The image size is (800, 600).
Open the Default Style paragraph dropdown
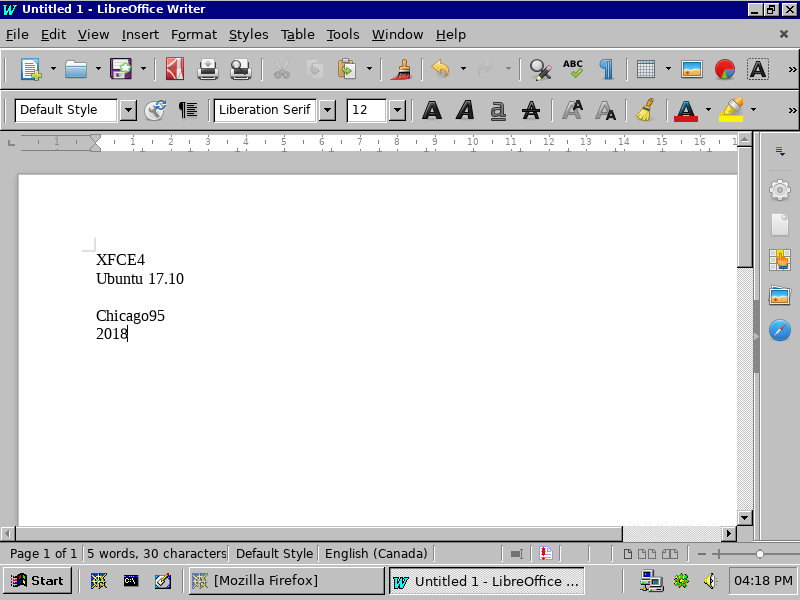[130, 110]
